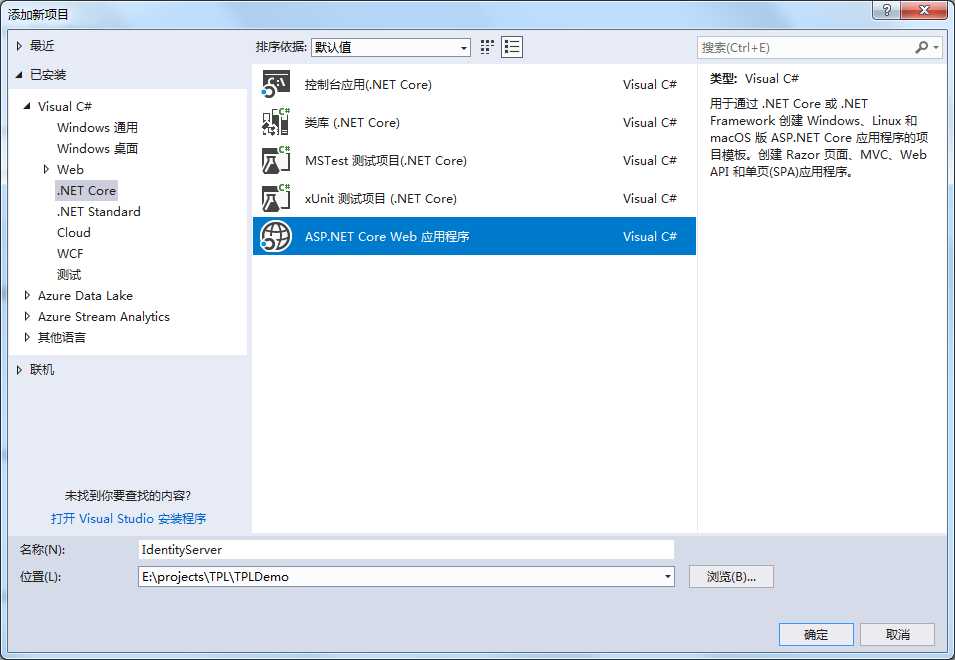Close the Add New Project dialog

924,10
